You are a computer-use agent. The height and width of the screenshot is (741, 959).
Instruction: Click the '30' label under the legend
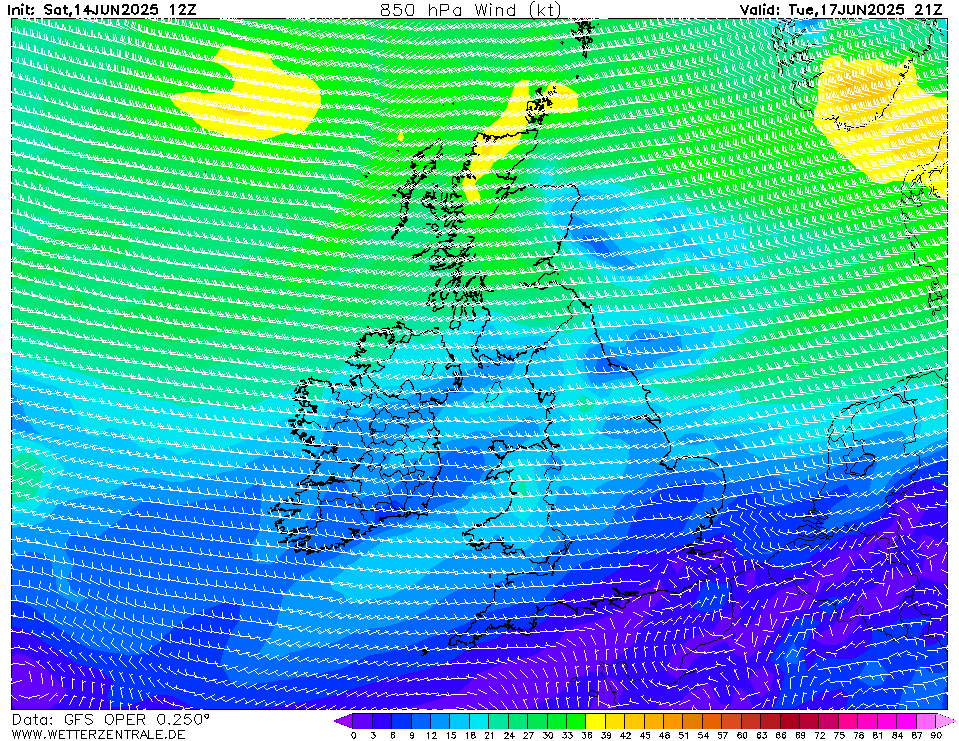click(548, 735)
